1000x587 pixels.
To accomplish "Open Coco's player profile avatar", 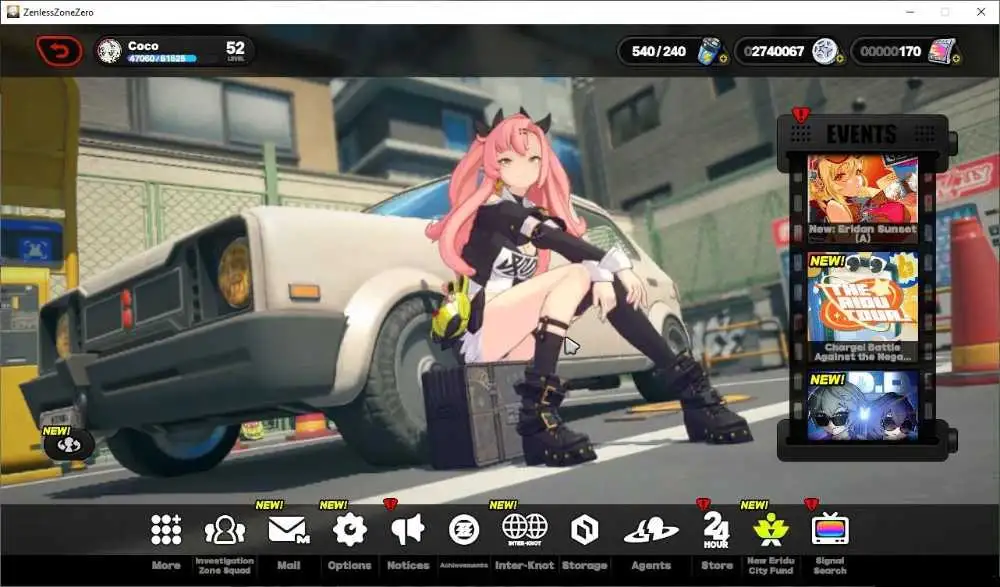I will point(110,51).
